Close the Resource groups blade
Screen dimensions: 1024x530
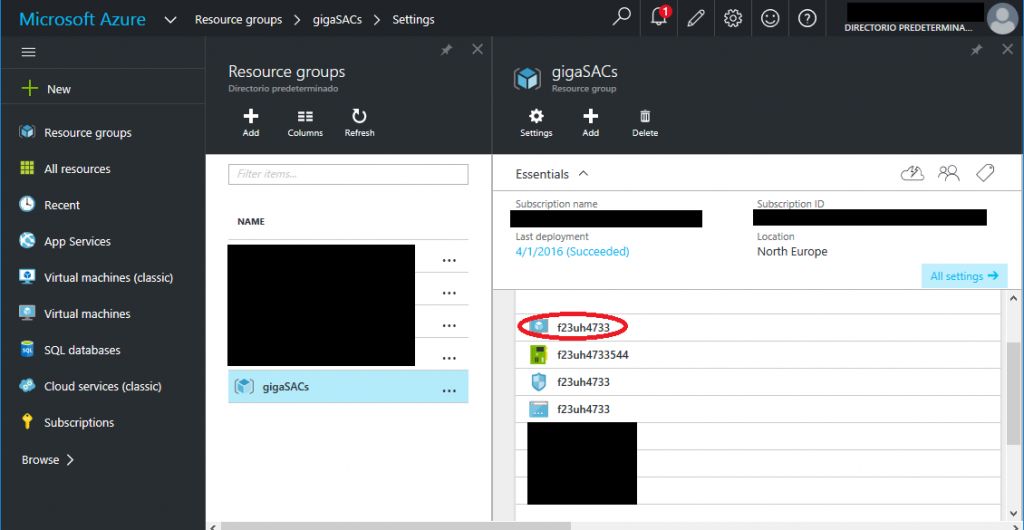[477, 50]
